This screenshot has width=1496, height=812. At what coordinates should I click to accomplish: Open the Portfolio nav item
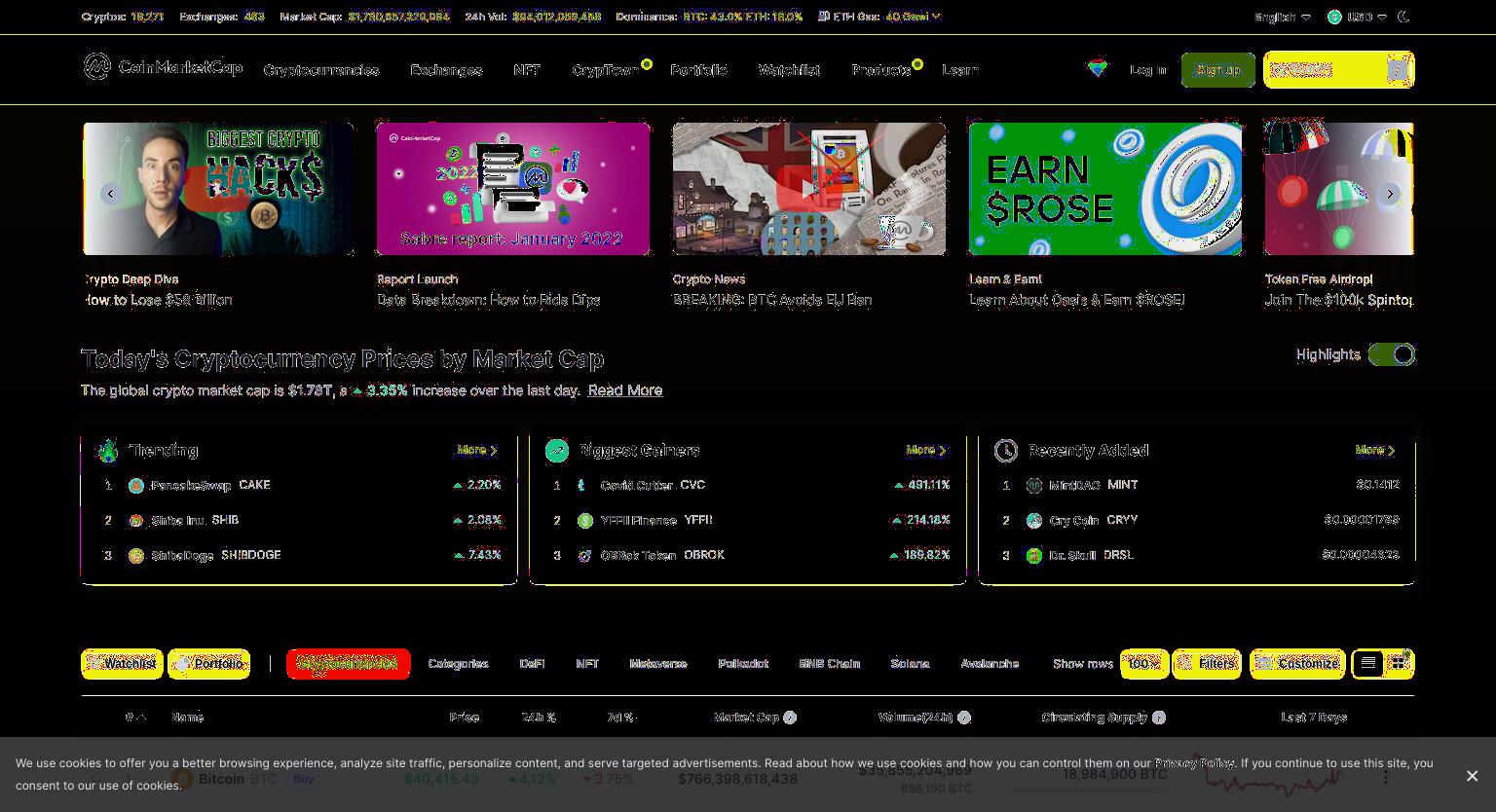coord(698,70)
